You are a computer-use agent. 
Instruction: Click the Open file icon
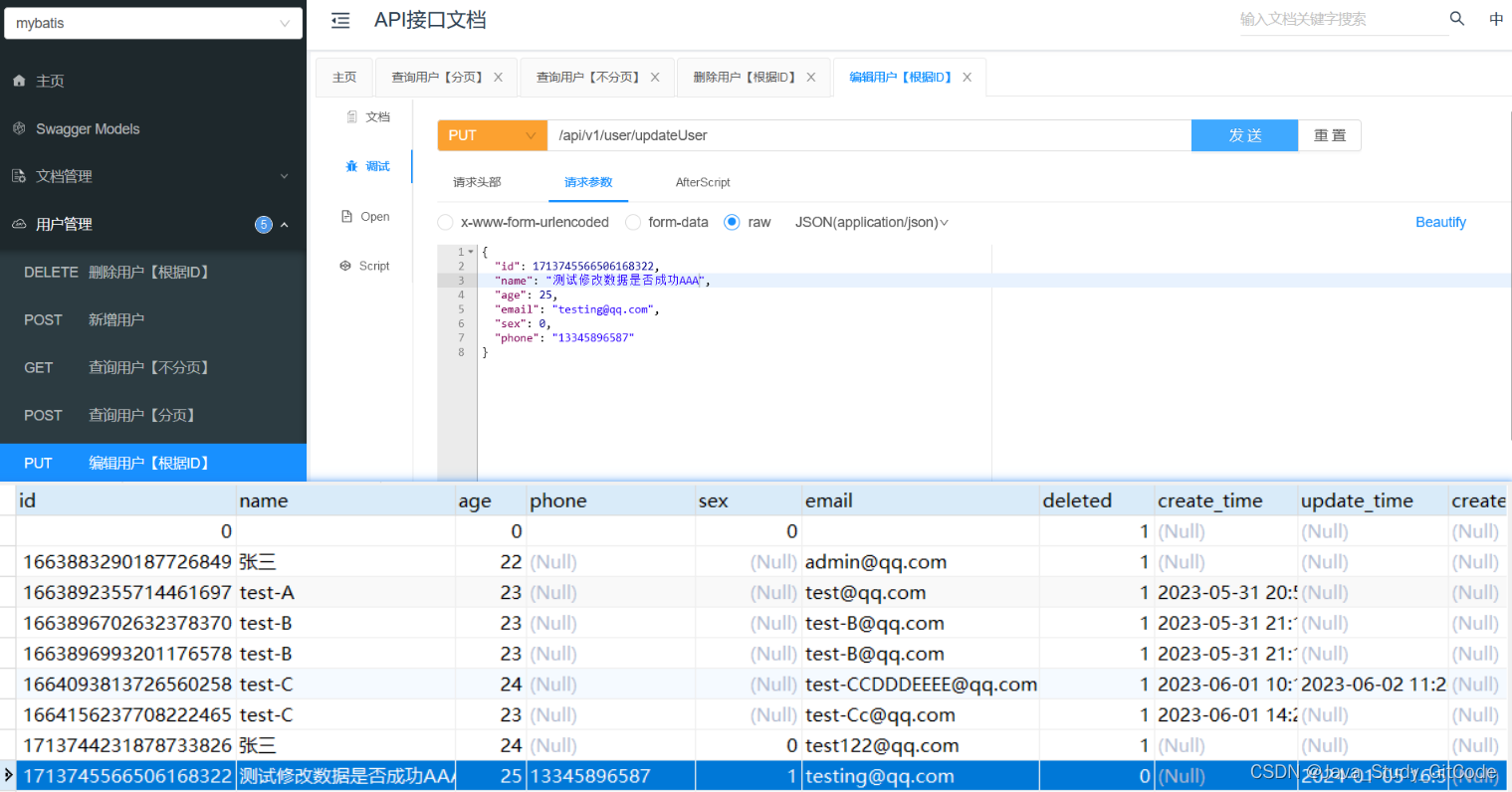point(346,216)
